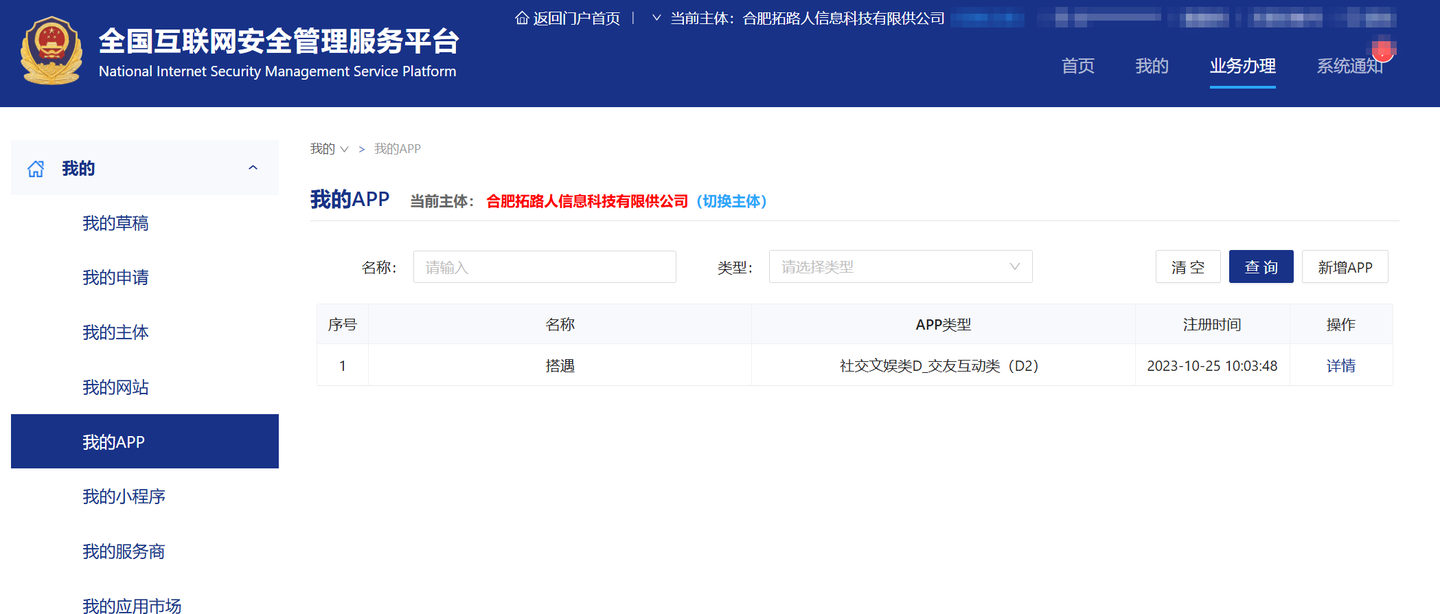This screenshot has width=1440, height=614.
Task: Go to 首页 tab
Action: (x=1078, y=66)
